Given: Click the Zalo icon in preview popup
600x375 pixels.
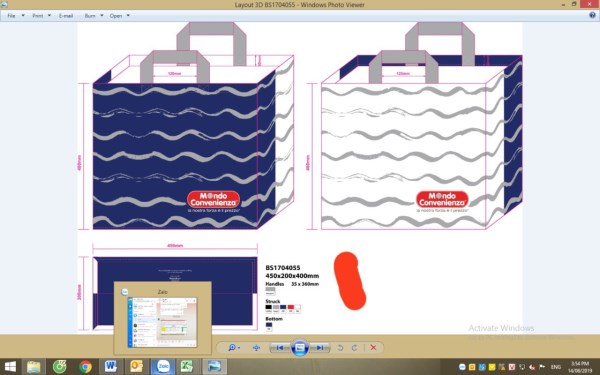Looking at the screenshot, I should tap(124, 292).
